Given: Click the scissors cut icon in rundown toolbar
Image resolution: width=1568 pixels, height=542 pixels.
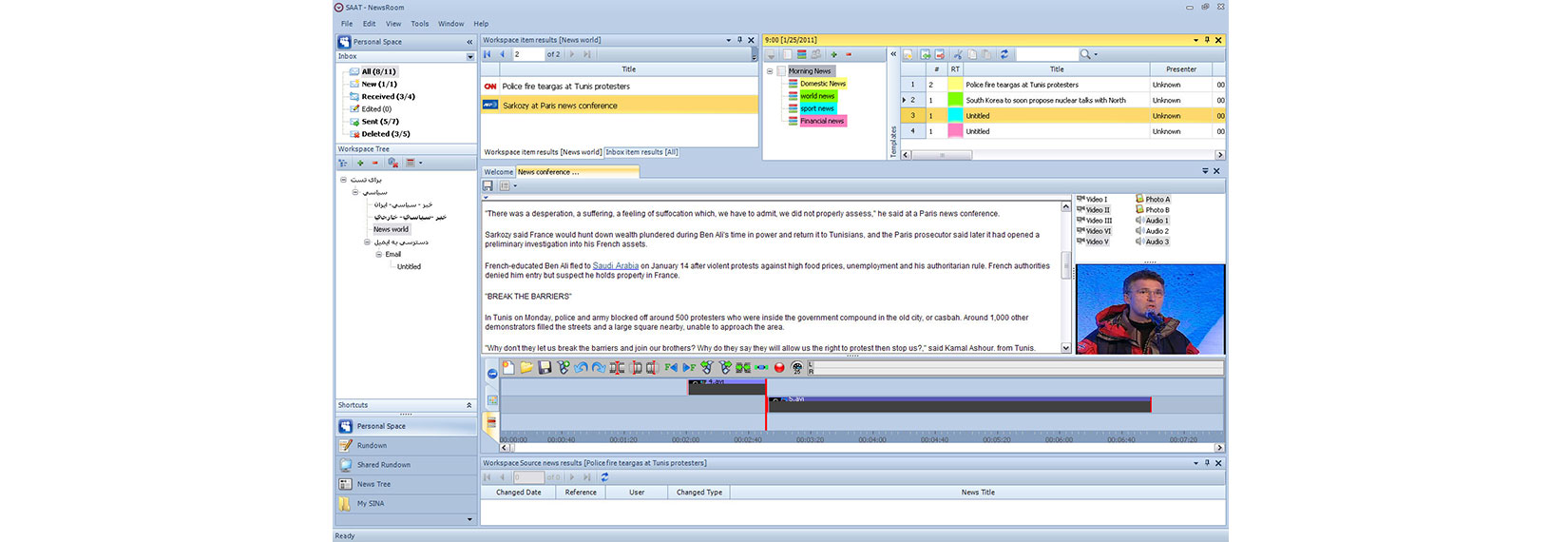Looking at the screenshot, I should tap(958, 55).
